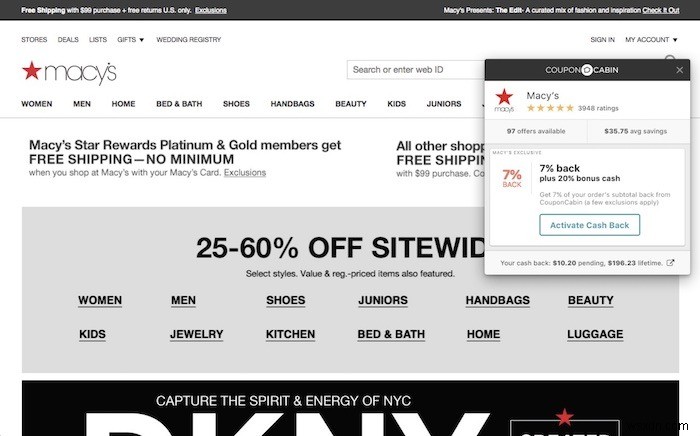Open Jewelry sitewide sale link

[196, 334]
